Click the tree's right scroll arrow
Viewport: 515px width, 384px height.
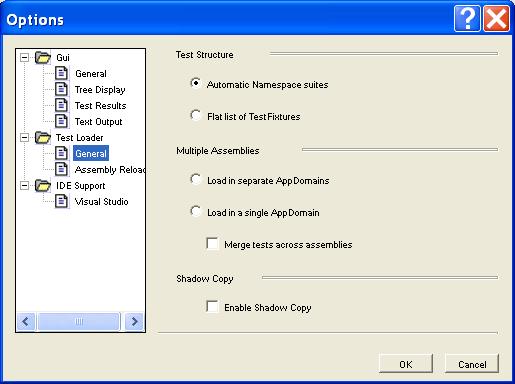point(134,321)
